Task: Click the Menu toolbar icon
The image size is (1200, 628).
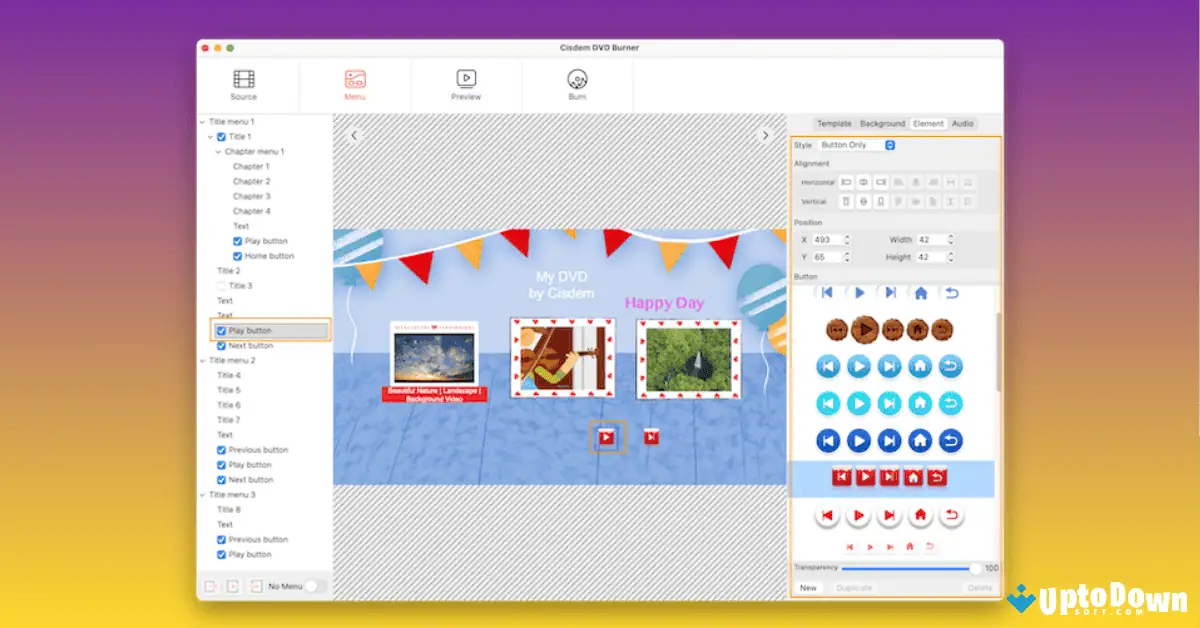Action: 355,80
